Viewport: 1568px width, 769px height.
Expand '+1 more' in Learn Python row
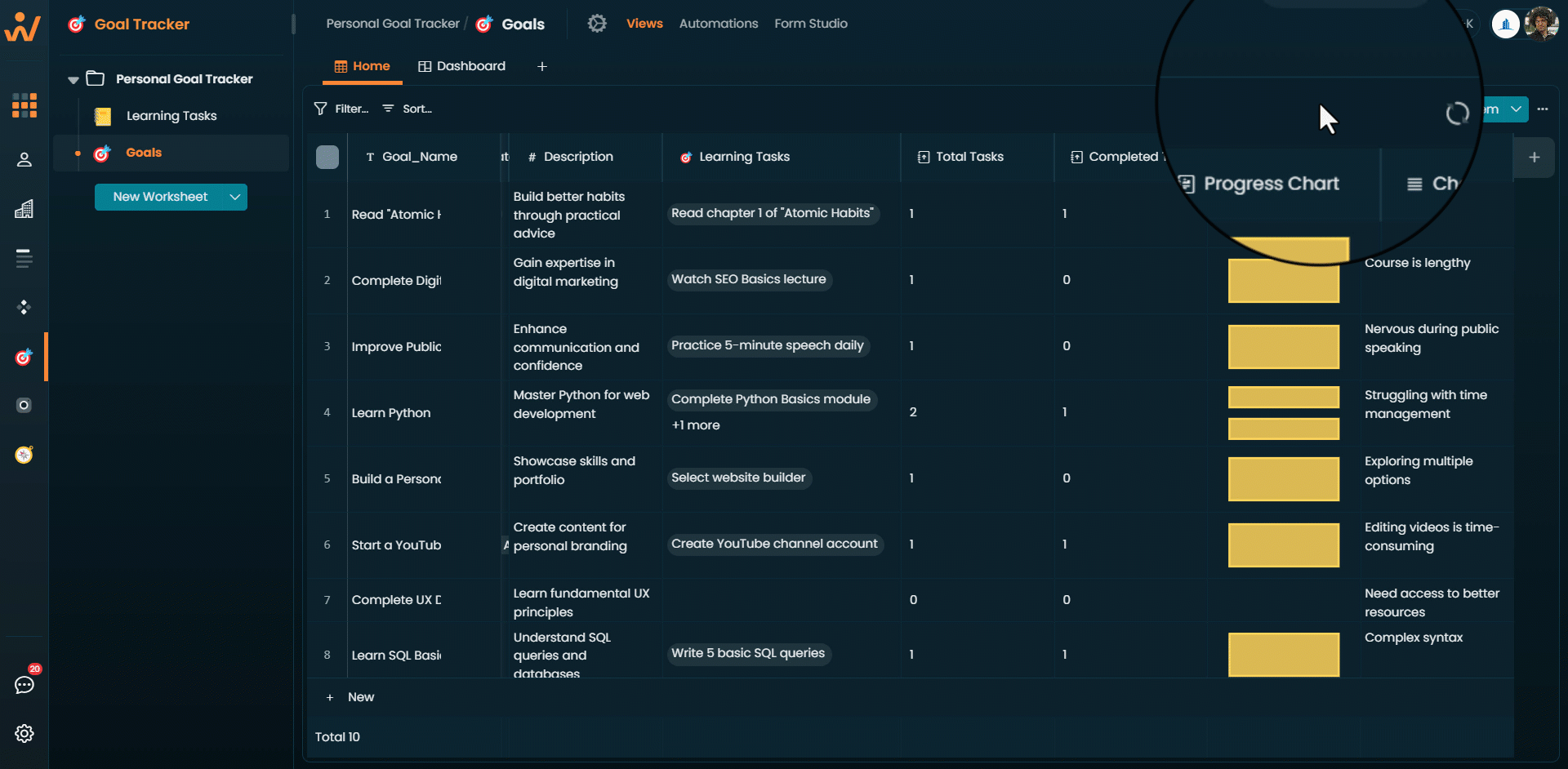pyautogui.click(x=696, y=425)
